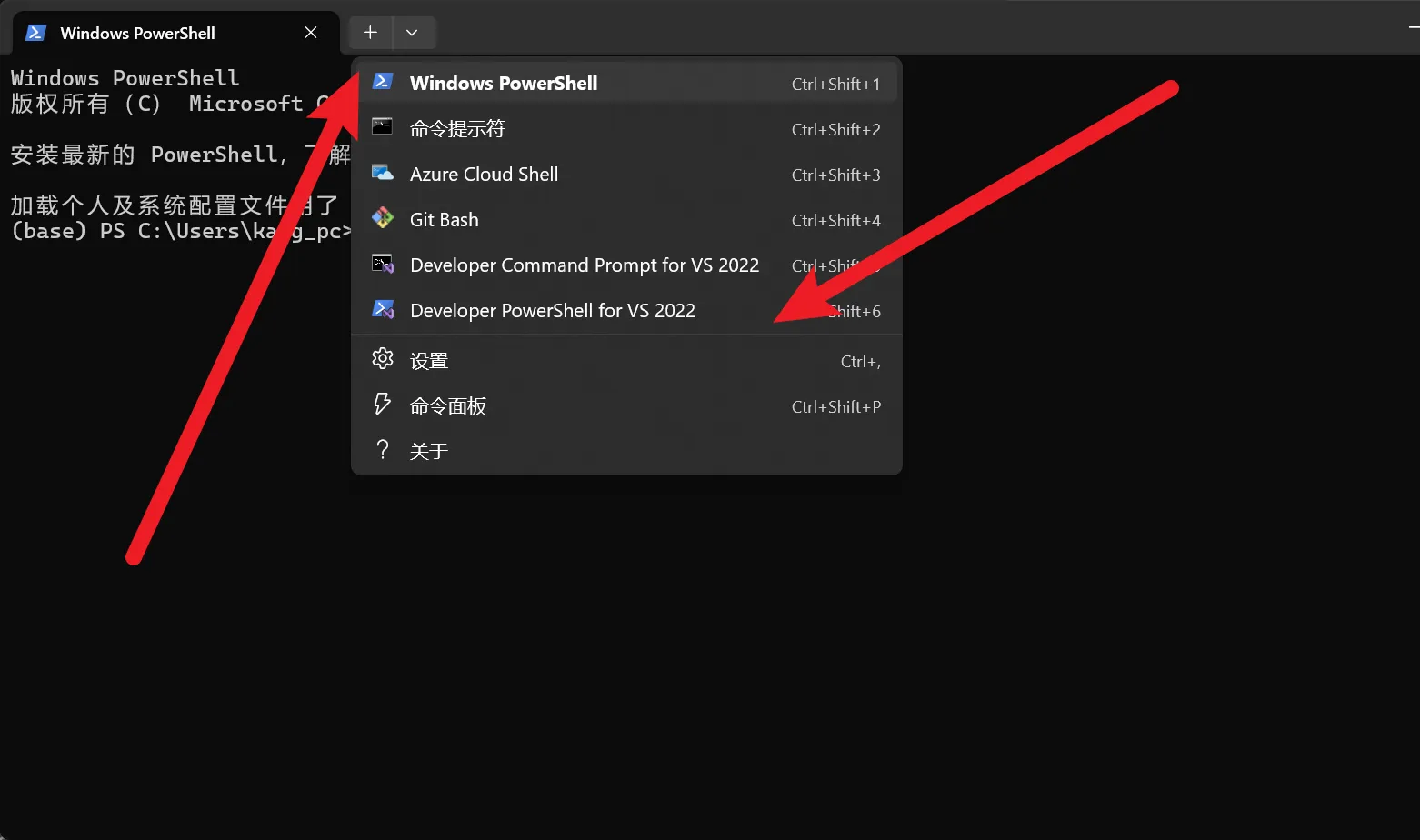Click the Ctrl+Shift+1 shortcut text
This screenshot has height=840, width=1420.
(x=835, y=84)
